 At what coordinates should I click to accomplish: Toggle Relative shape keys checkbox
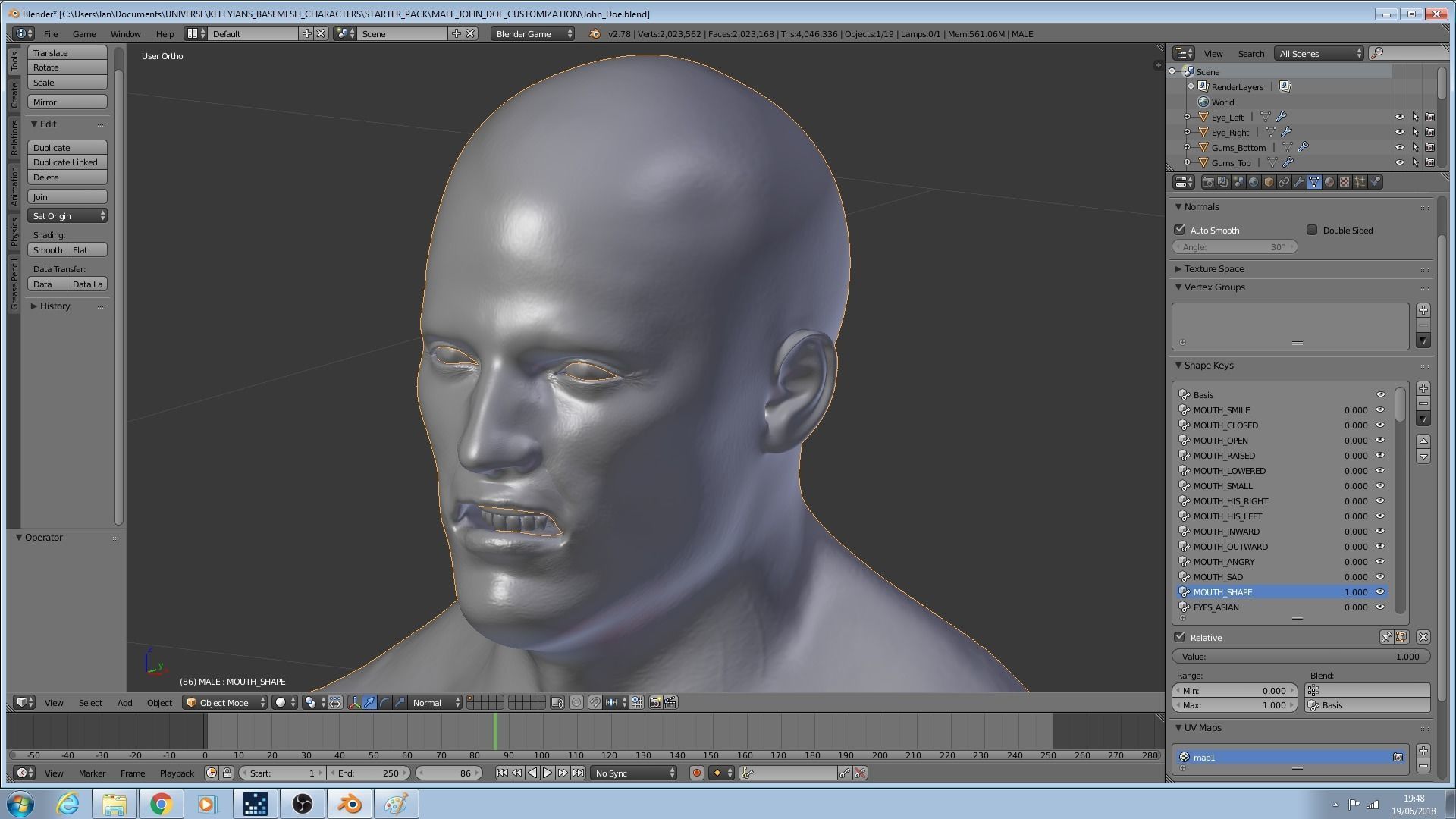pos(1179,637)
